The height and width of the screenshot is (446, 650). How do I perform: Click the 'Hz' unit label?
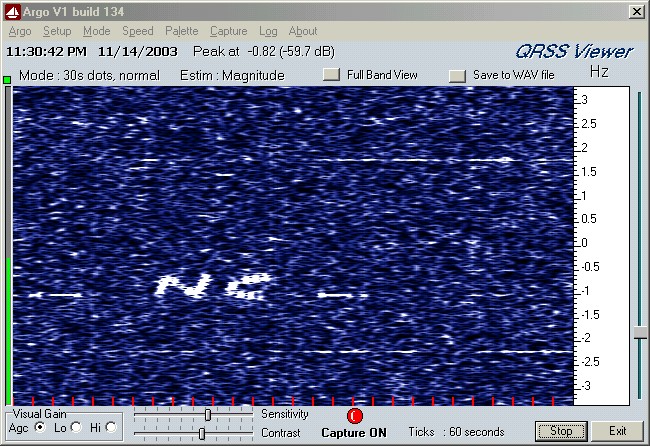(x=599, y=72)
